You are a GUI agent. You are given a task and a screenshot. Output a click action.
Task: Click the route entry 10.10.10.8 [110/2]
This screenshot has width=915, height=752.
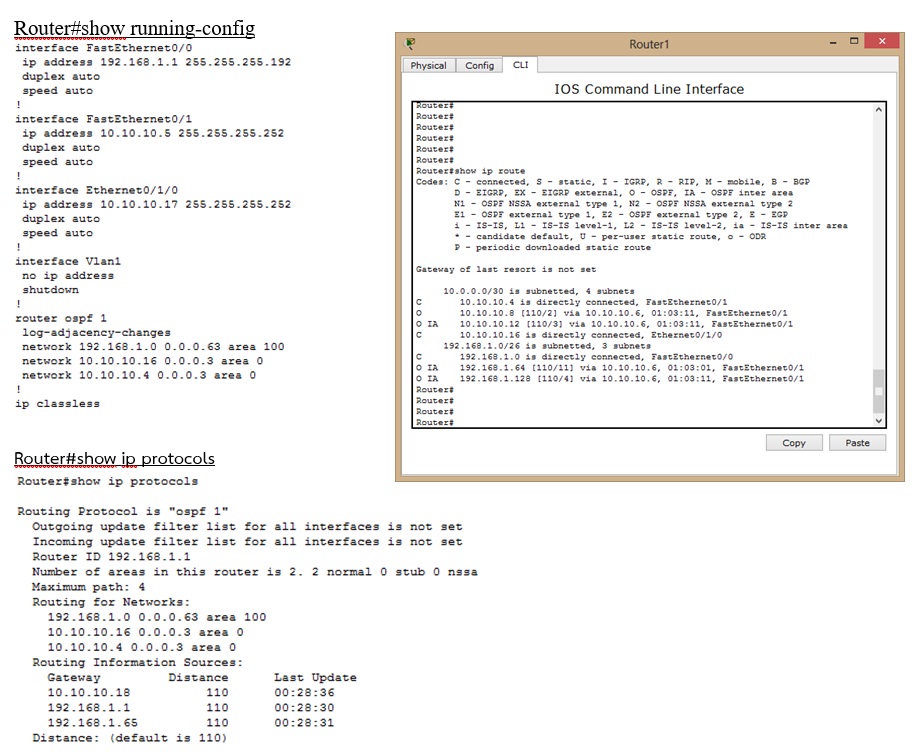click(x=602, y=313)
